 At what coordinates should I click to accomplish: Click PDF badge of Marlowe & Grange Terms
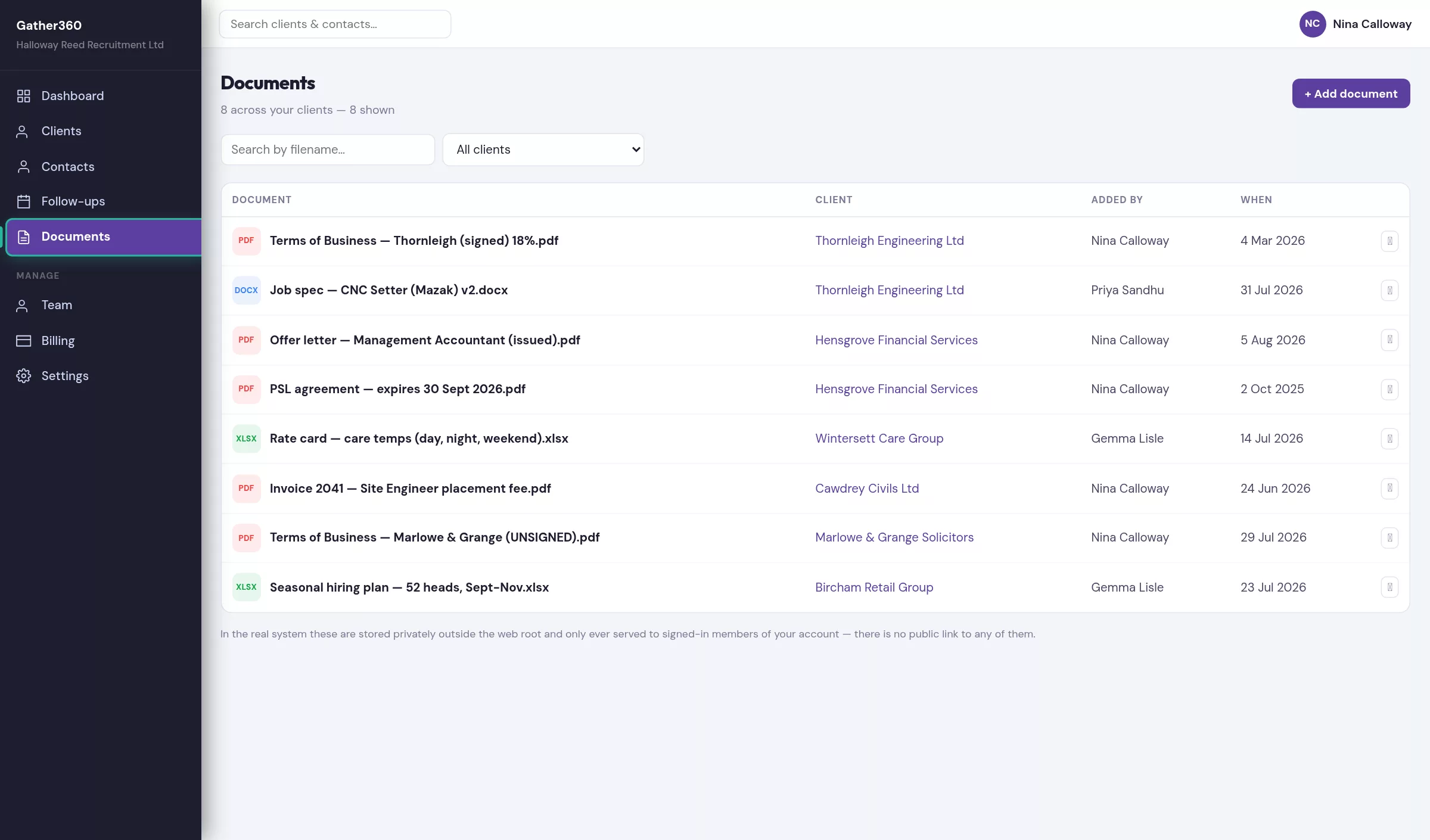[246, 538]
